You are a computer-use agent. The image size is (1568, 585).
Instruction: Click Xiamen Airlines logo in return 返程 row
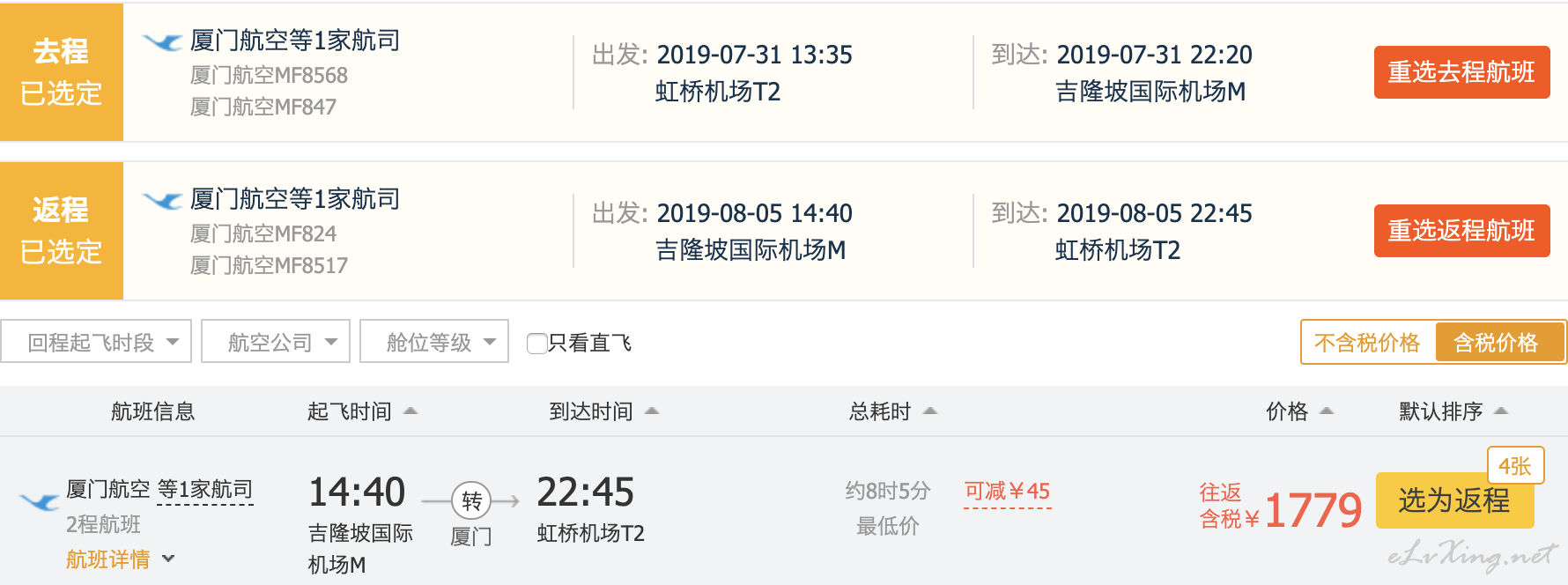tap(163, 200)
